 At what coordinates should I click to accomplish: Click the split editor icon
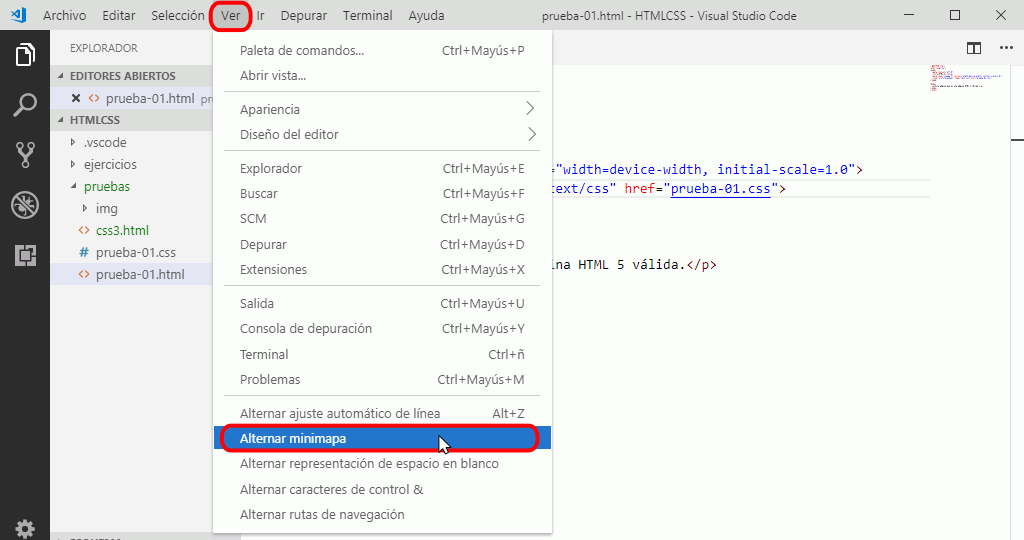pyautogui.click(x=974, y=48)
